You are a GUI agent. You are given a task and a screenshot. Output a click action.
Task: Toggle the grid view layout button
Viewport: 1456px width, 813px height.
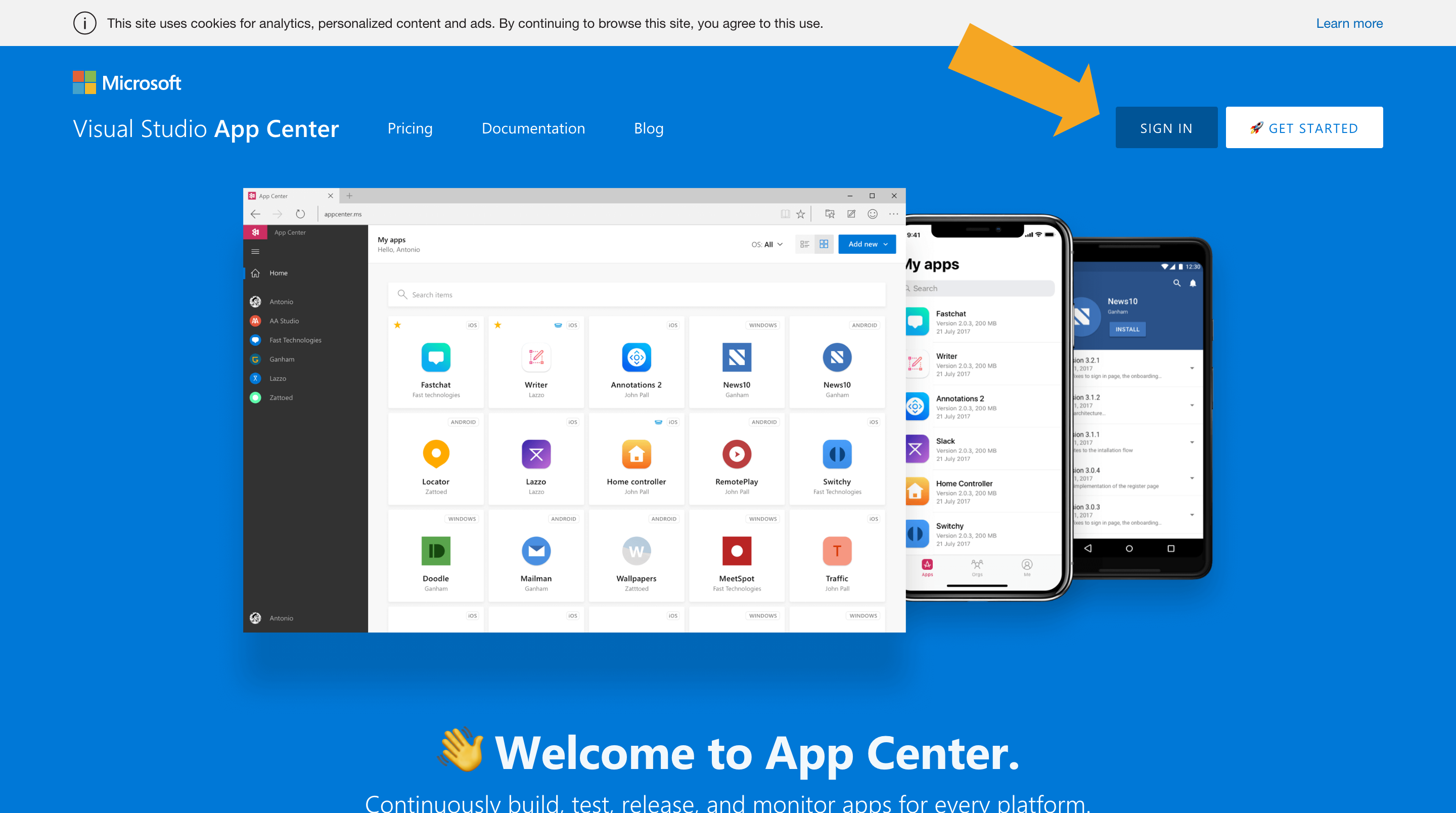823,244
